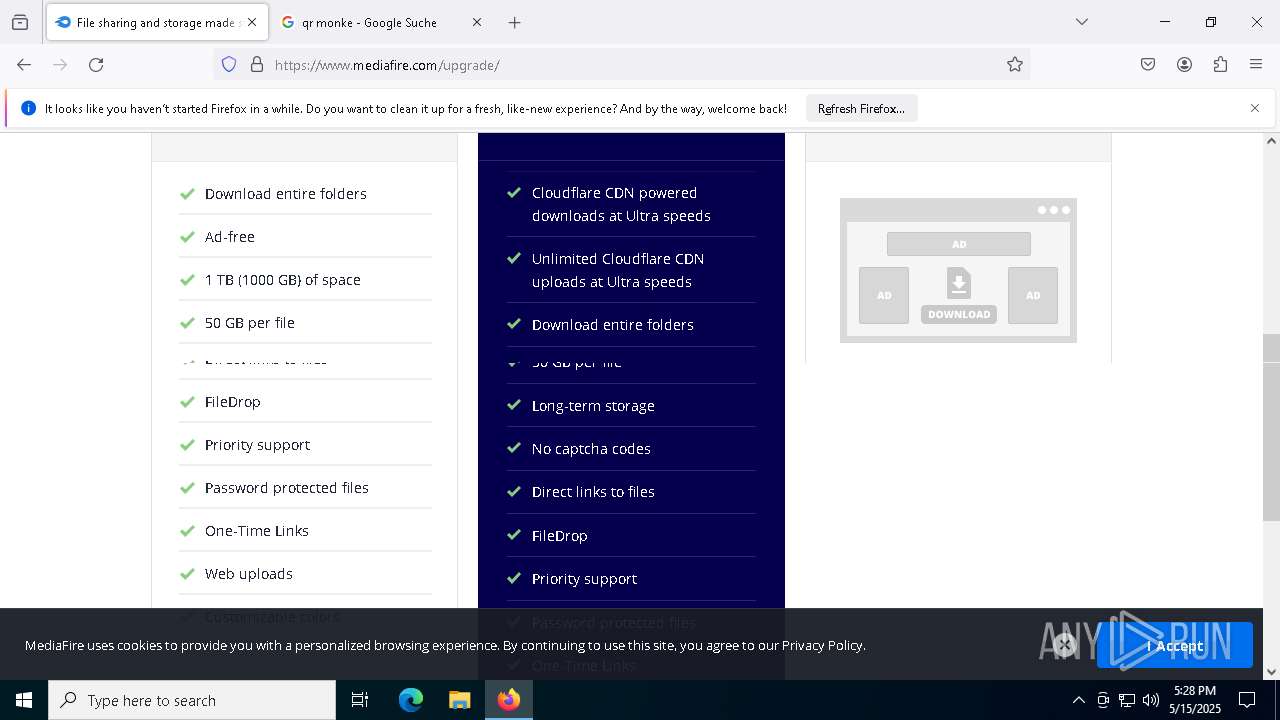Viewport: 1280px width, 720px height.
Task: Click Refresh Firefox button
Action: click(x=861, y=108)
